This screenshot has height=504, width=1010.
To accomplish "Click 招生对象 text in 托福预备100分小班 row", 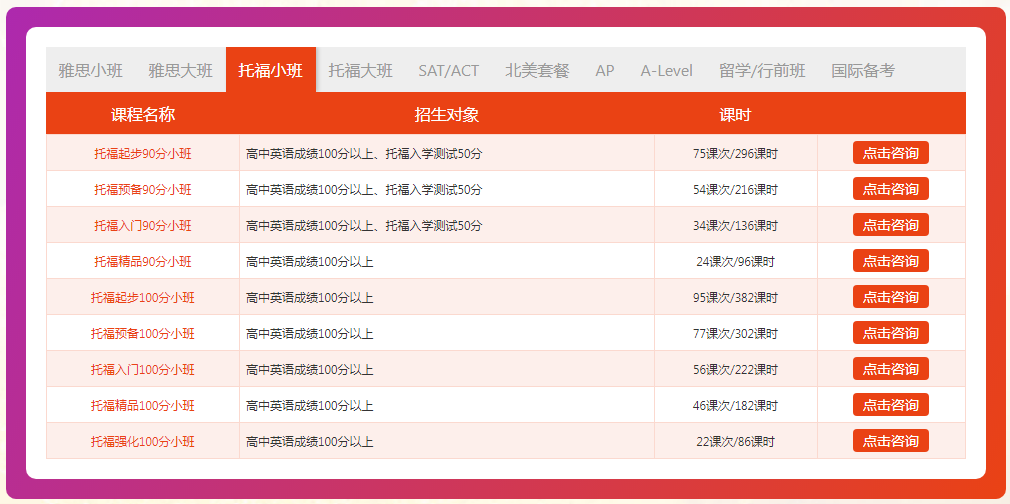I will coord(310,334).
